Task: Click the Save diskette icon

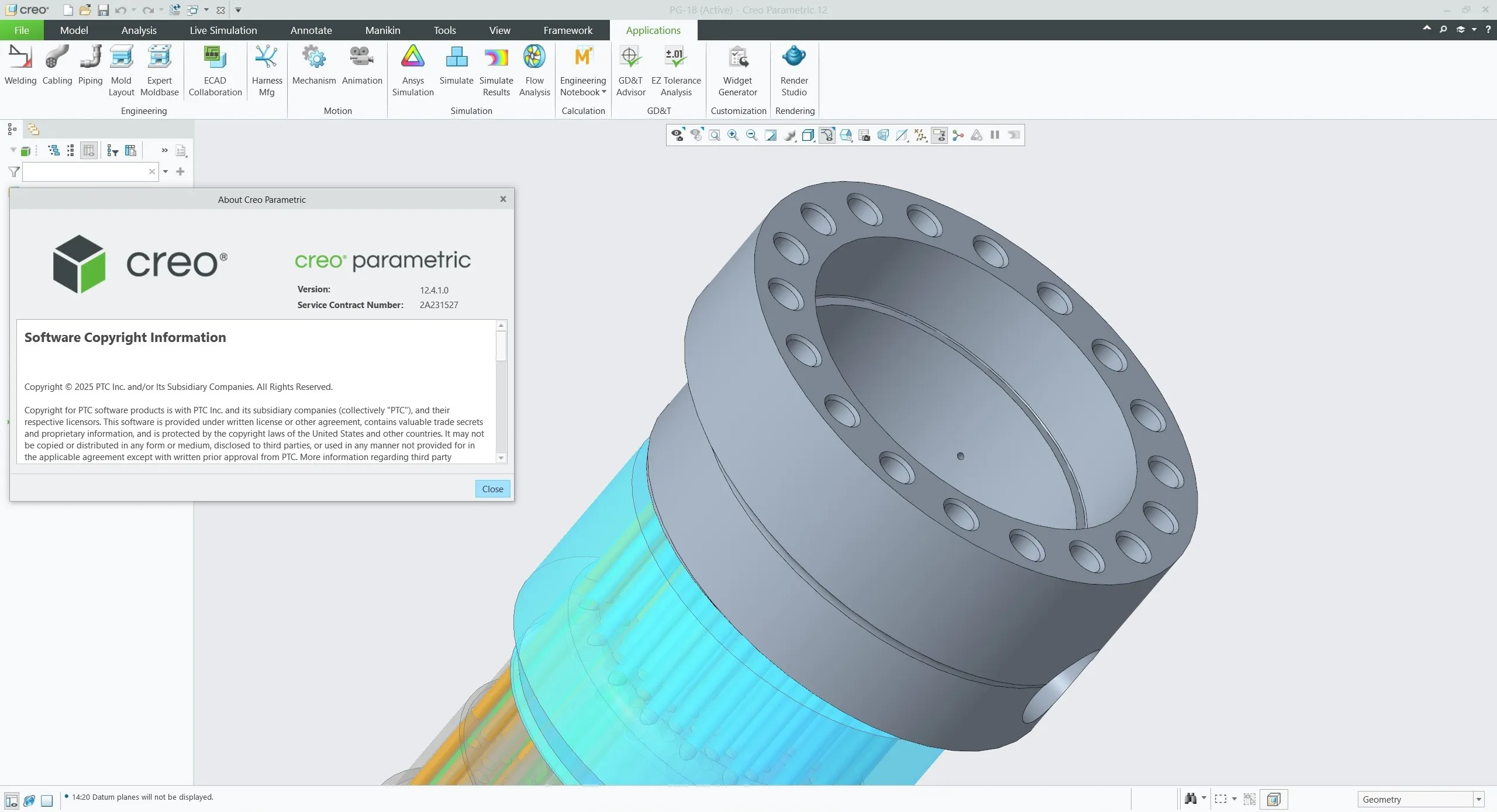Action: (103, 10)
